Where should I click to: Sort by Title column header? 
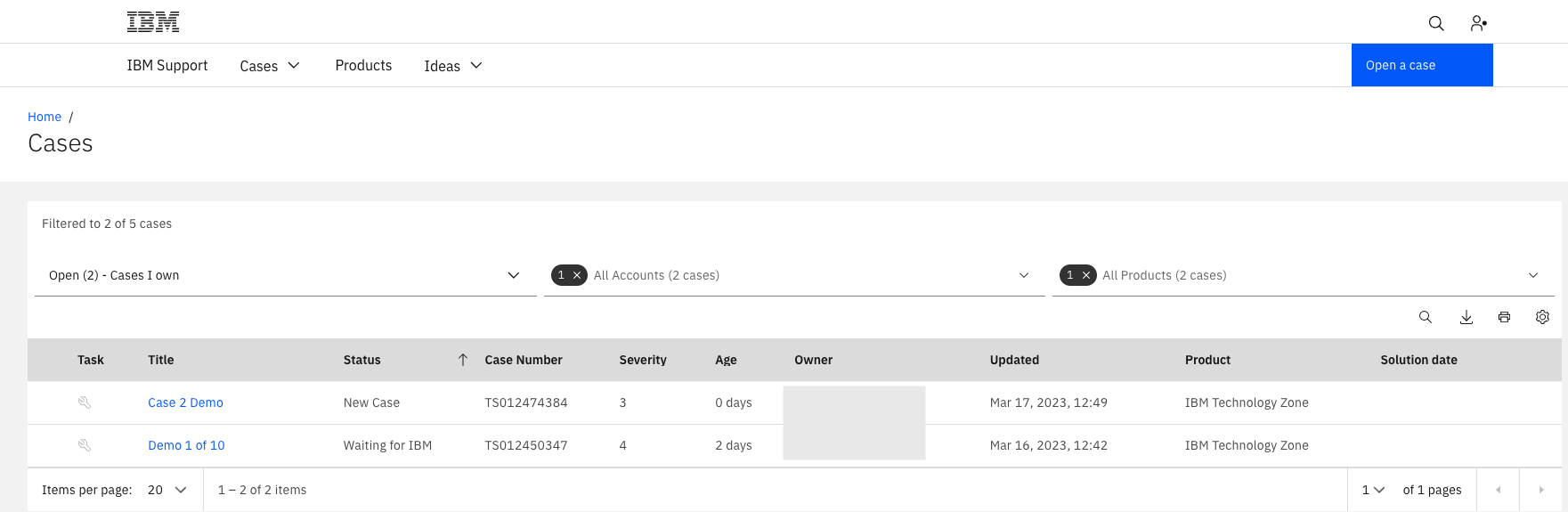click(x=161, y=360)
